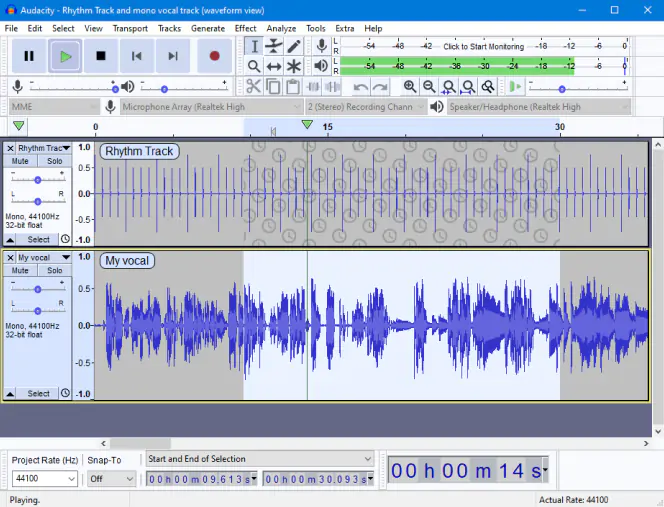Zoom in on the waveform

click(409, 87)
